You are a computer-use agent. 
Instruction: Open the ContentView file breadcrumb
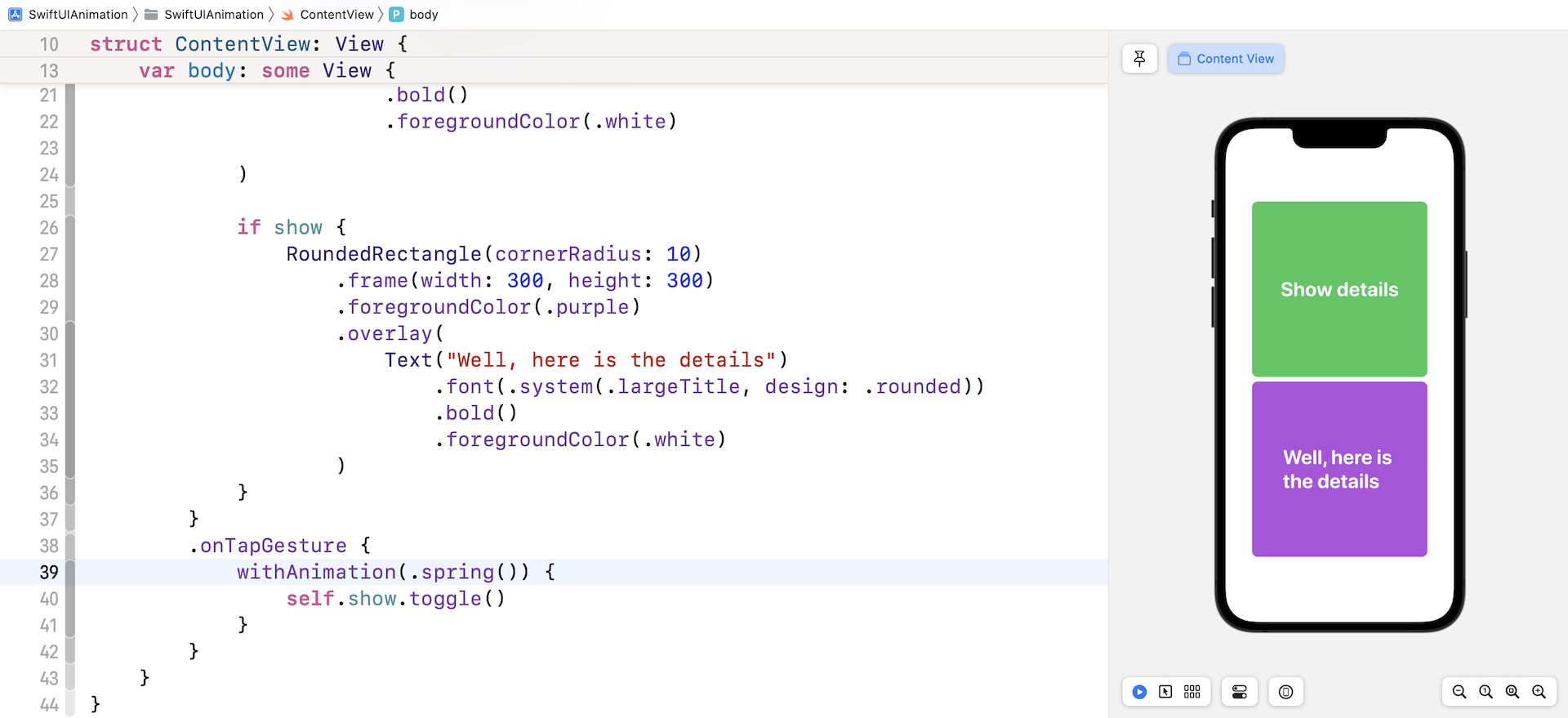336,15
